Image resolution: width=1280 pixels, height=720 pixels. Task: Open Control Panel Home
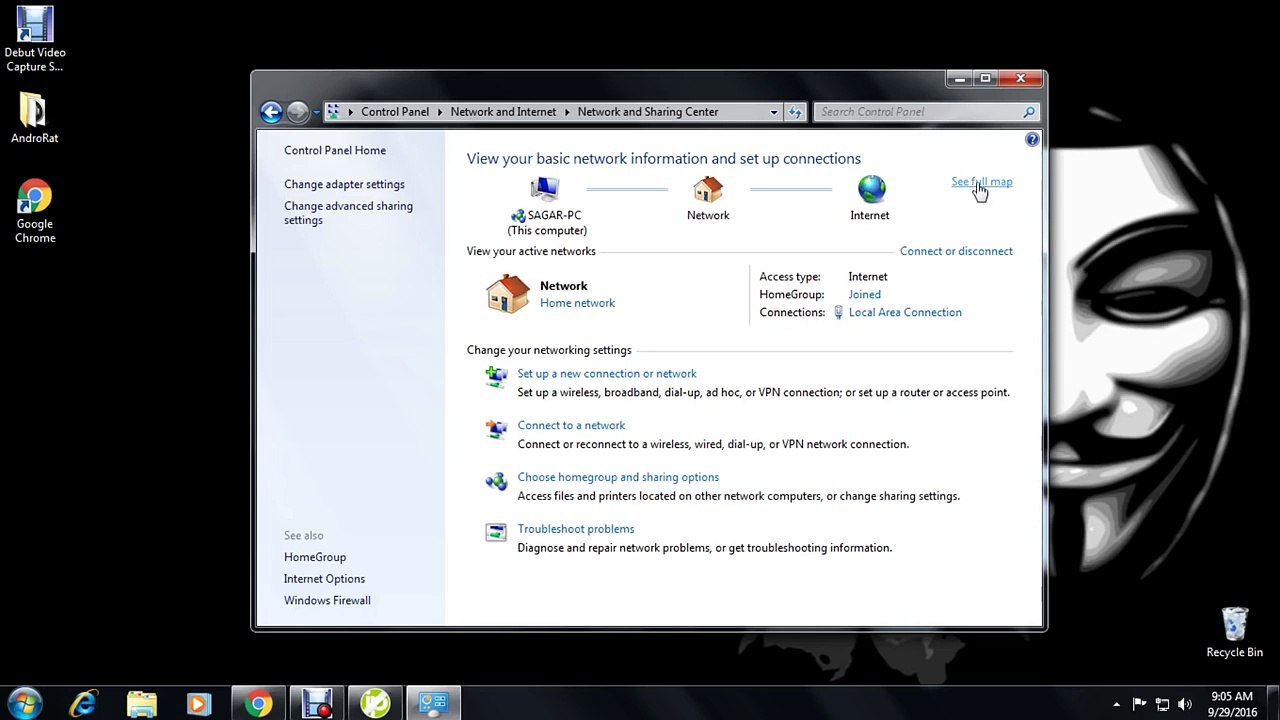point(335,150)
